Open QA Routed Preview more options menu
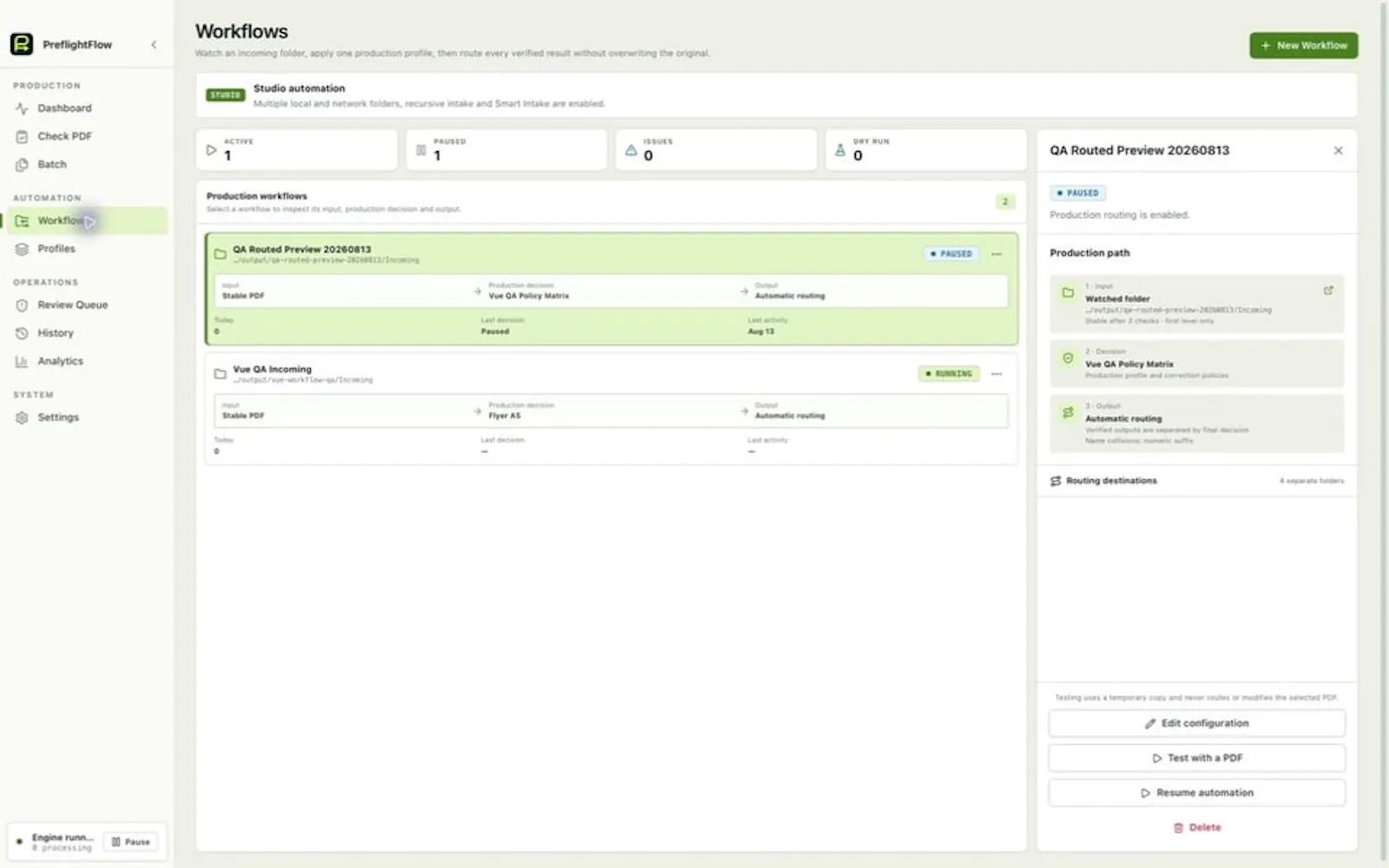 [x=997, y=254]
